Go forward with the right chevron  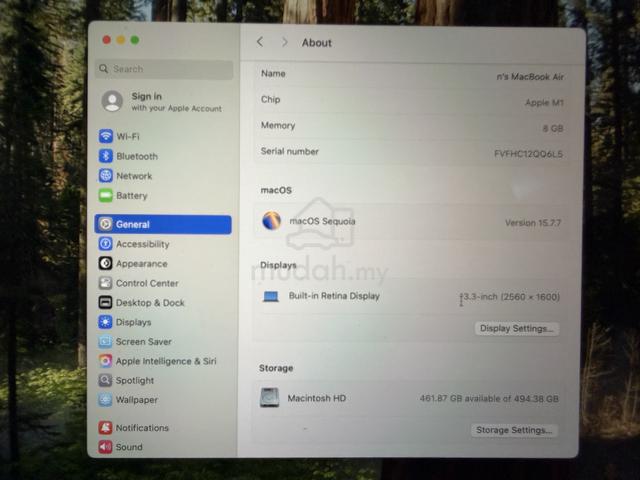point(285,42)
